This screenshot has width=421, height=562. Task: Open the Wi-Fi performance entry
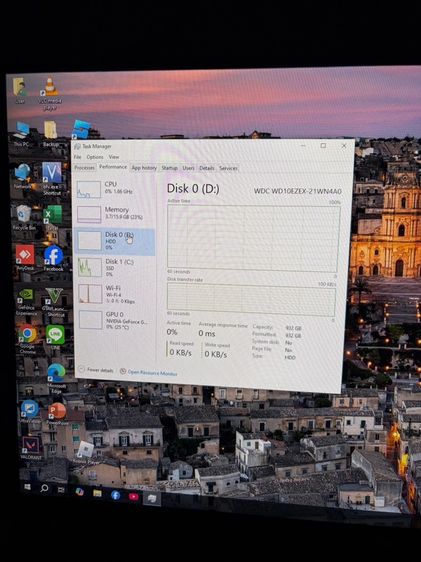pyautogui.click(x=115, y=294)
